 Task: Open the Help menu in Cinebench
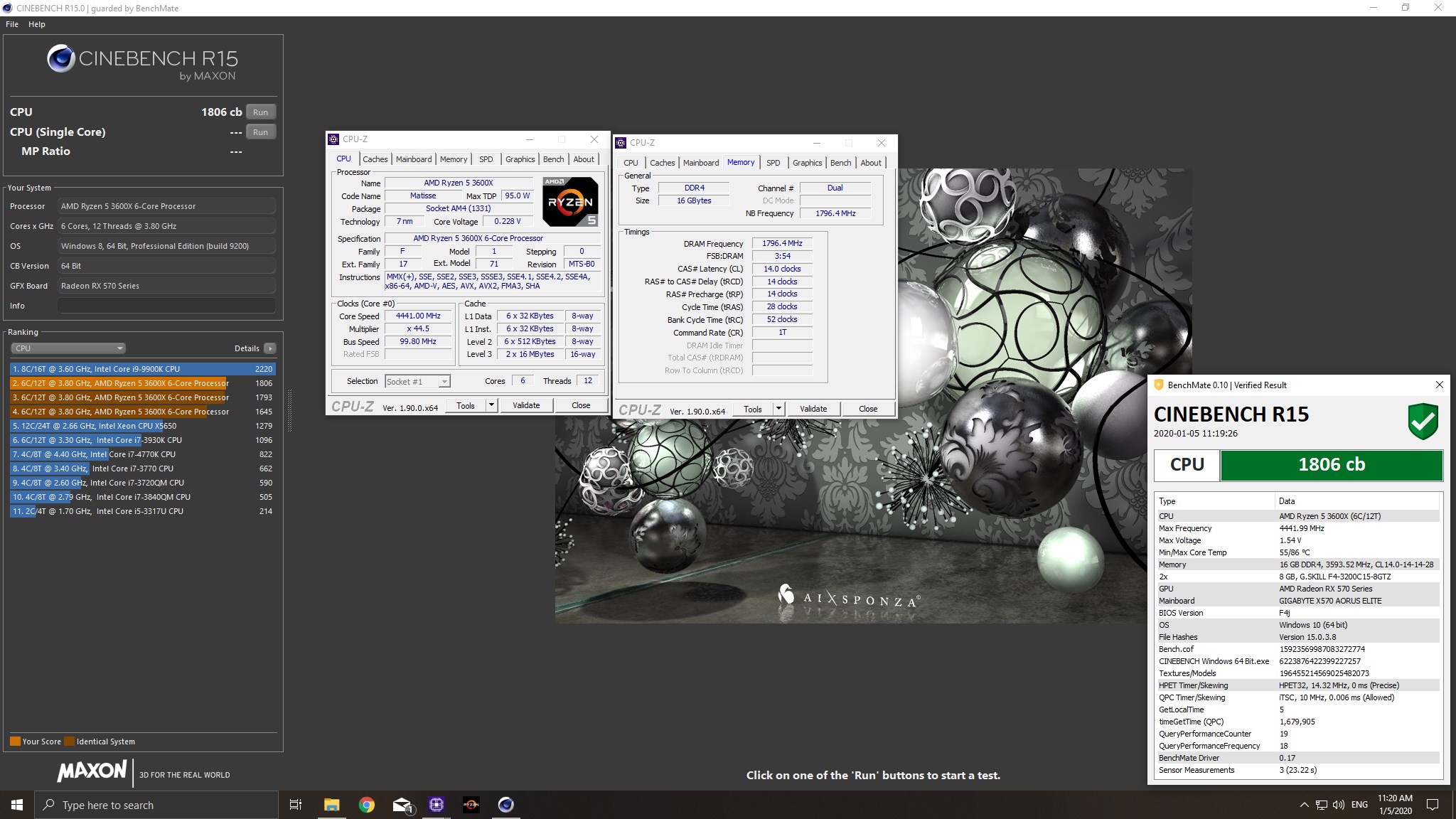(x=37, y=24)
